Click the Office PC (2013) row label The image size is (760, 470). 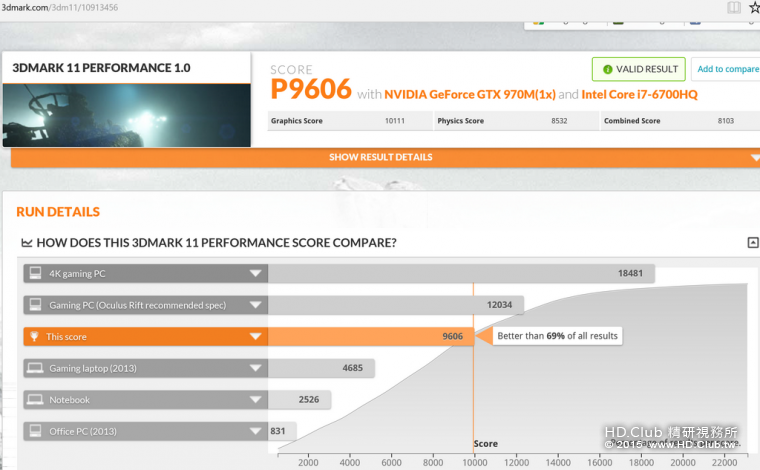click(83, 431)
